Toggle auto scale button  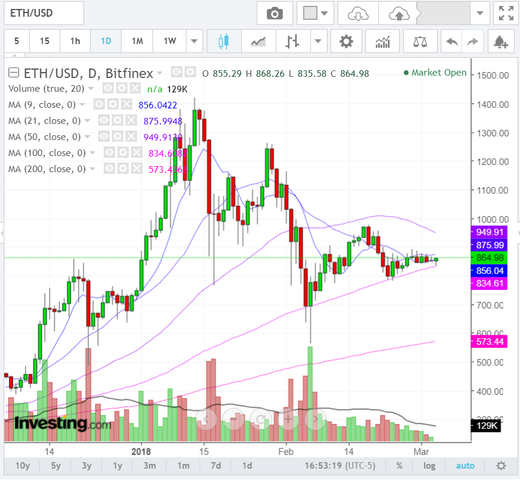coord(465,466)
